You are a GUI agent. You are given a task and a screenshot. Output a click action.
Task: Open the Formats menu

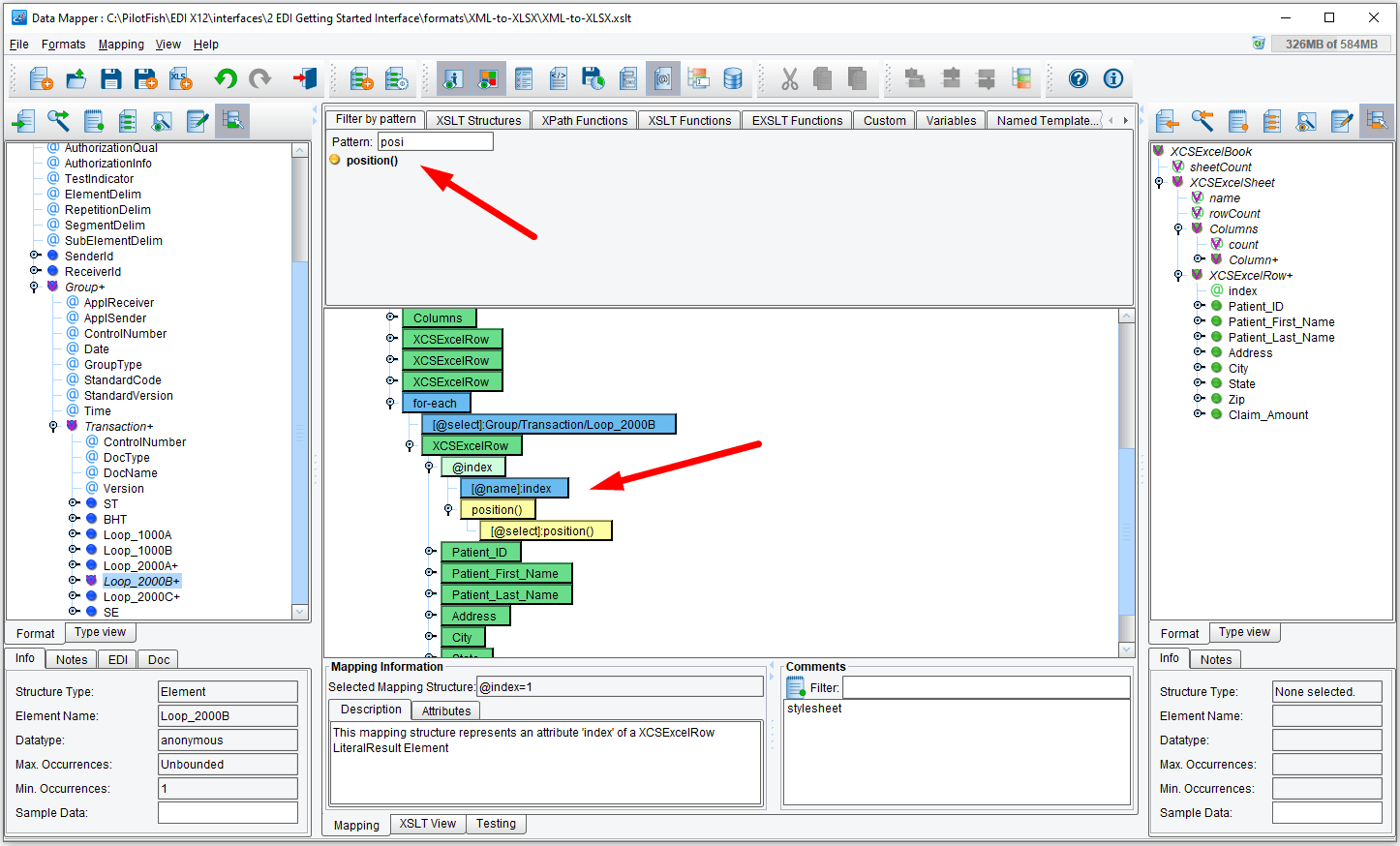click(63, 45)
